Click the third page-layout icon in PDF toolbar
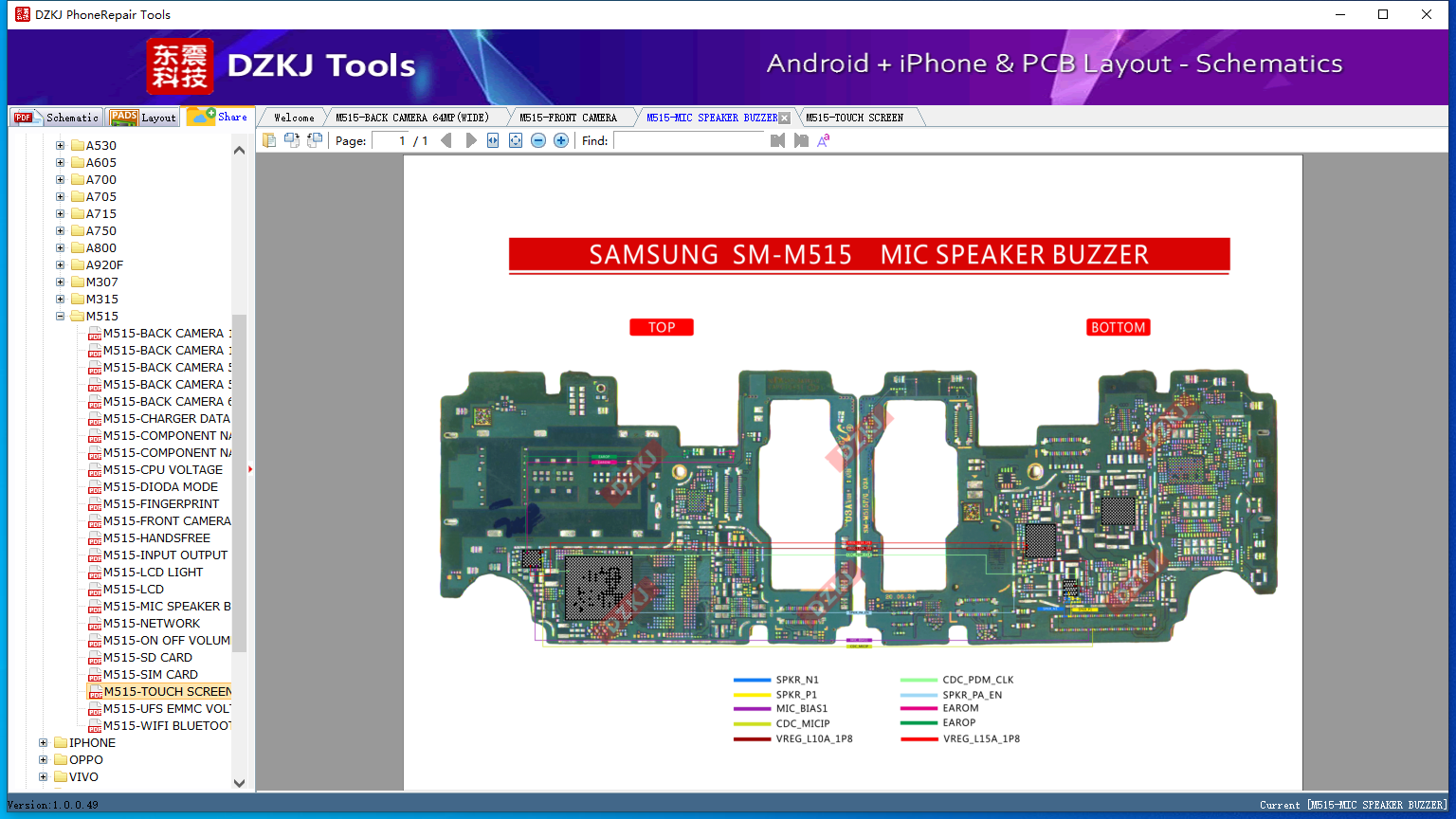The image size is (1456, 819). tap(315, 140)
